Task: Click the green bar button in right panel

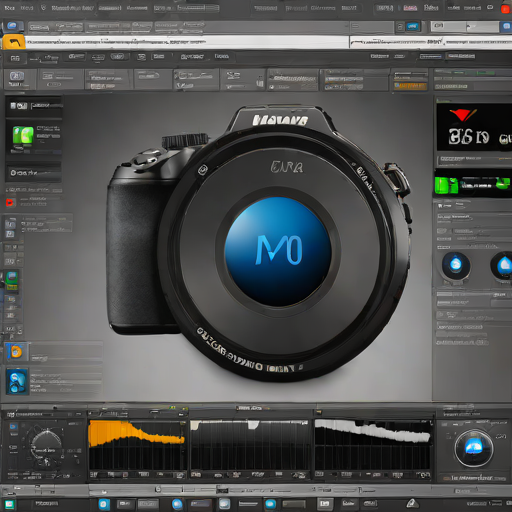Action: (473, 184)
